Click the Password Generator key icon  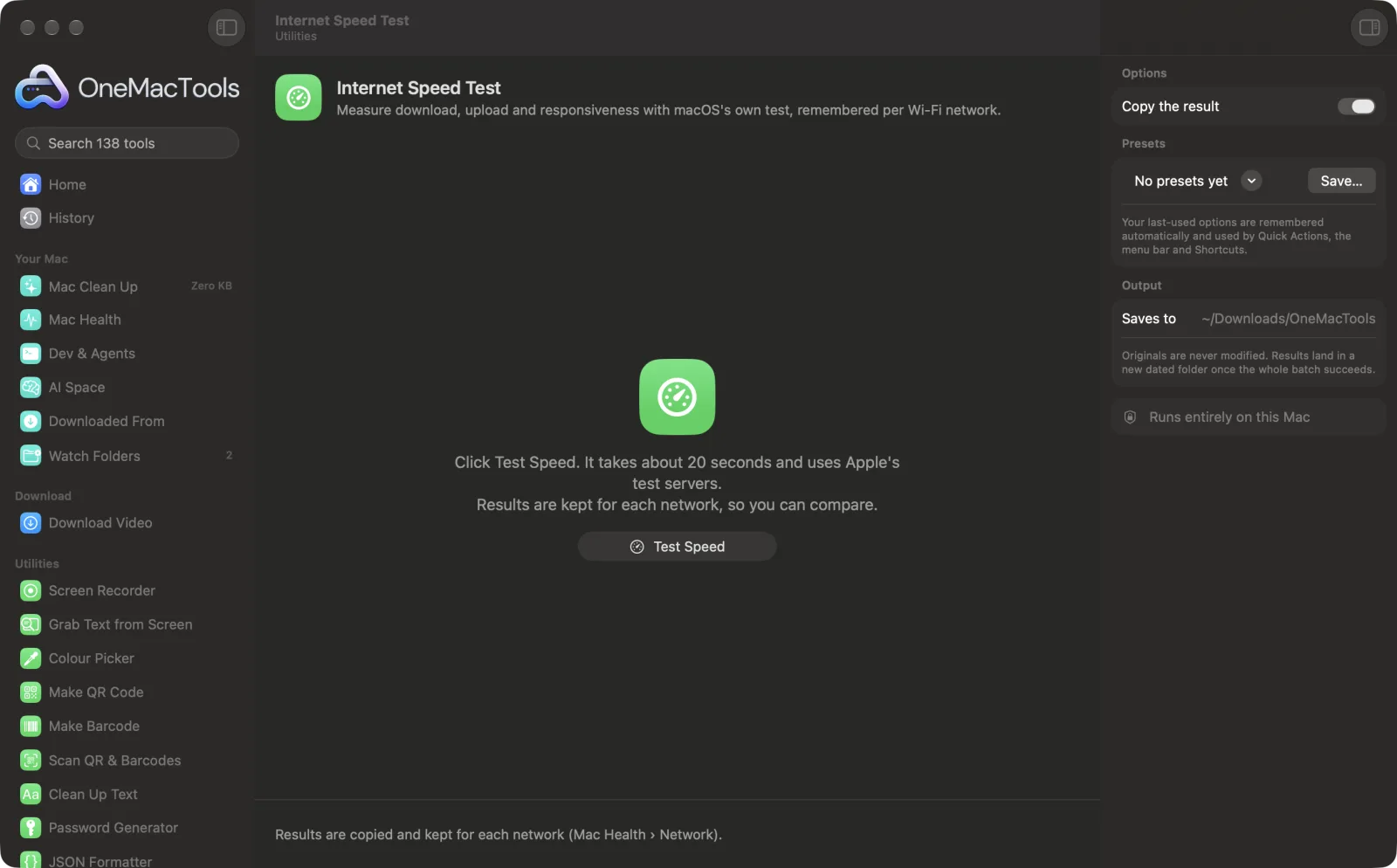coord(31,828)
